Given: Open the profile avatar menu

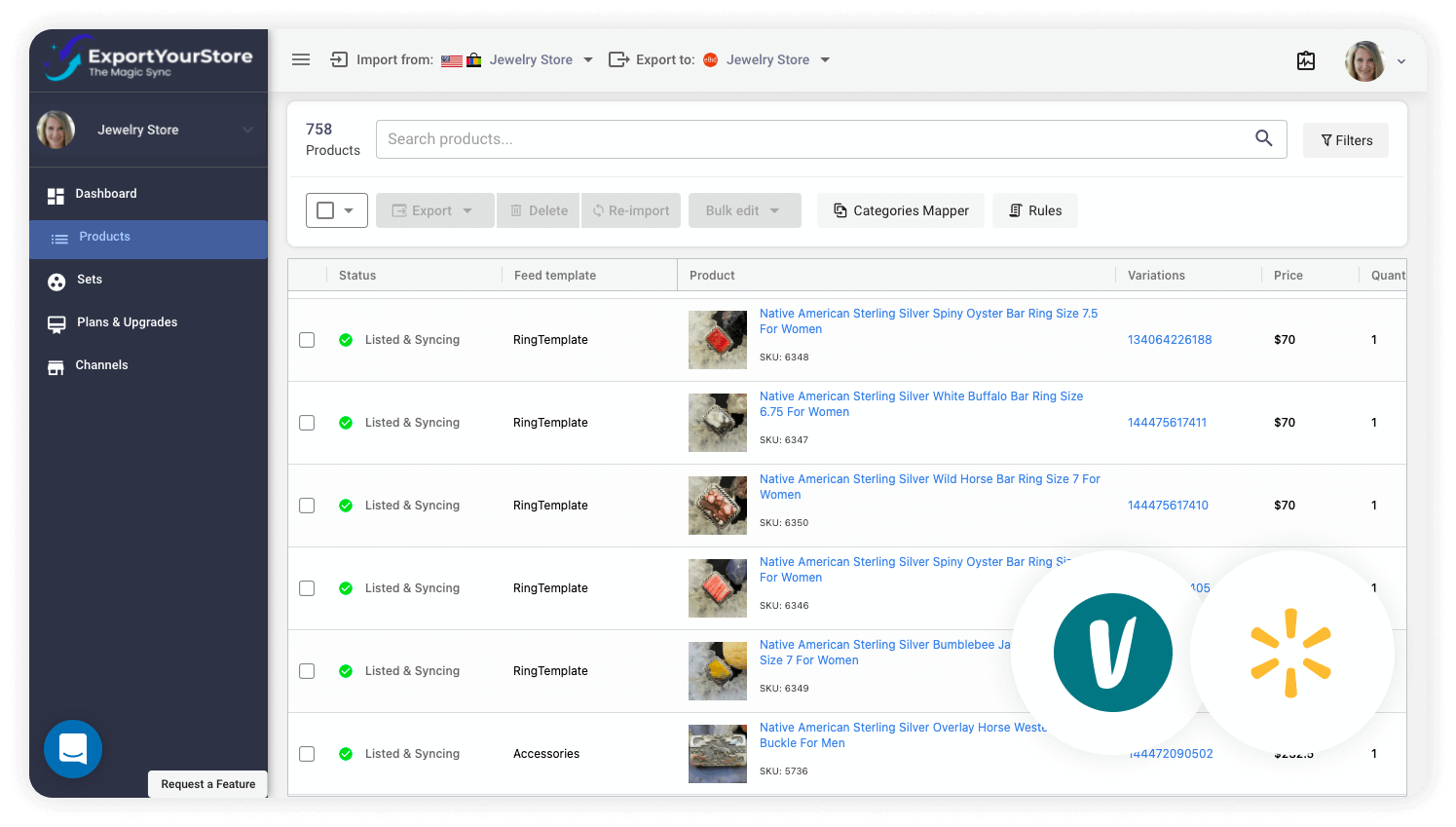Looking at the screenshot, I should pyautogui.click(x=1364, y=60).
